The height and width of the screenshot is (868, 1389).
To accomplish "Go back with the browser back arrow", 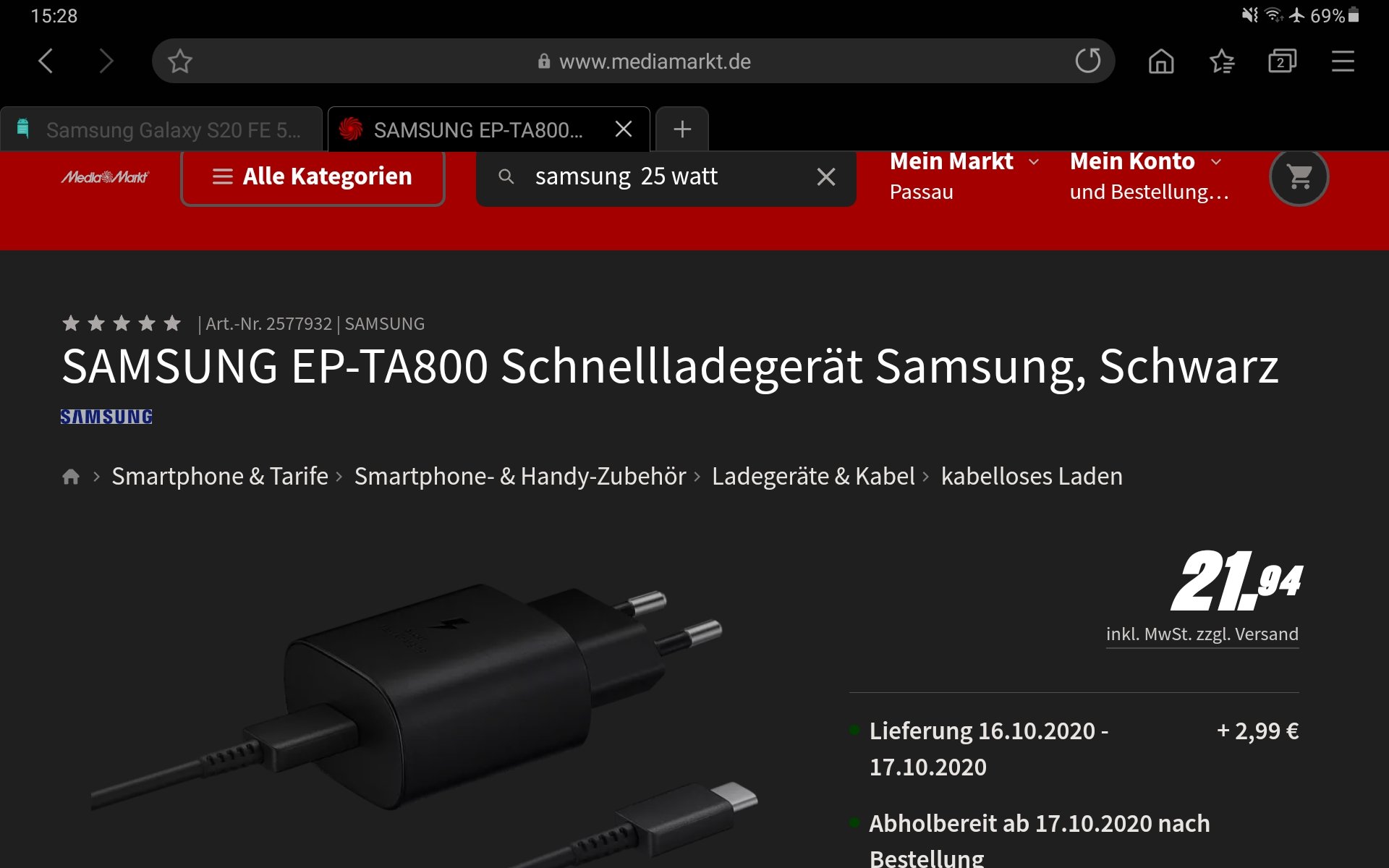I will pyautogui.click(x=46, y=61).
